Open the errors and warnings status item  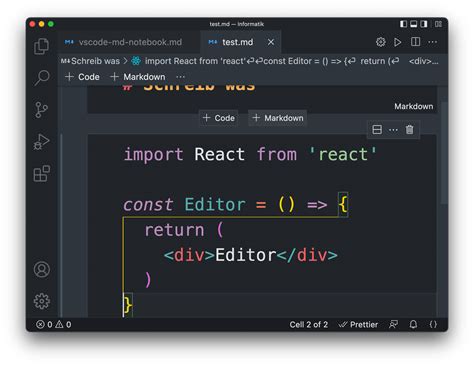click(x=53, y=324)
